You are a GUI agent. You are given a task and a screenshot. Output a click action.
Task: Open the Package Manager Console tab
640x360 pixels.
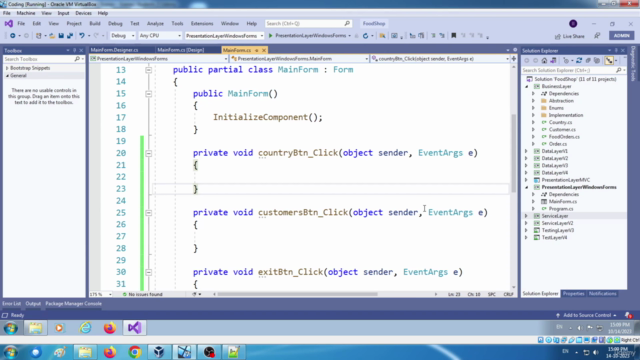73,304
